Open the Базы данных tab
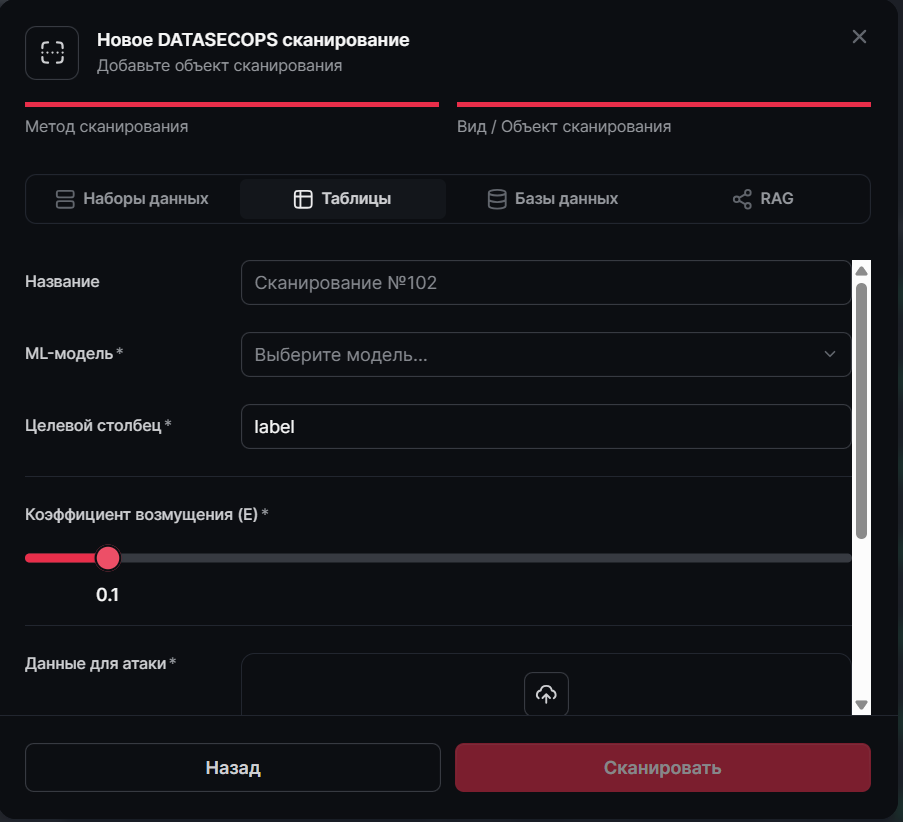 point(553,199)
